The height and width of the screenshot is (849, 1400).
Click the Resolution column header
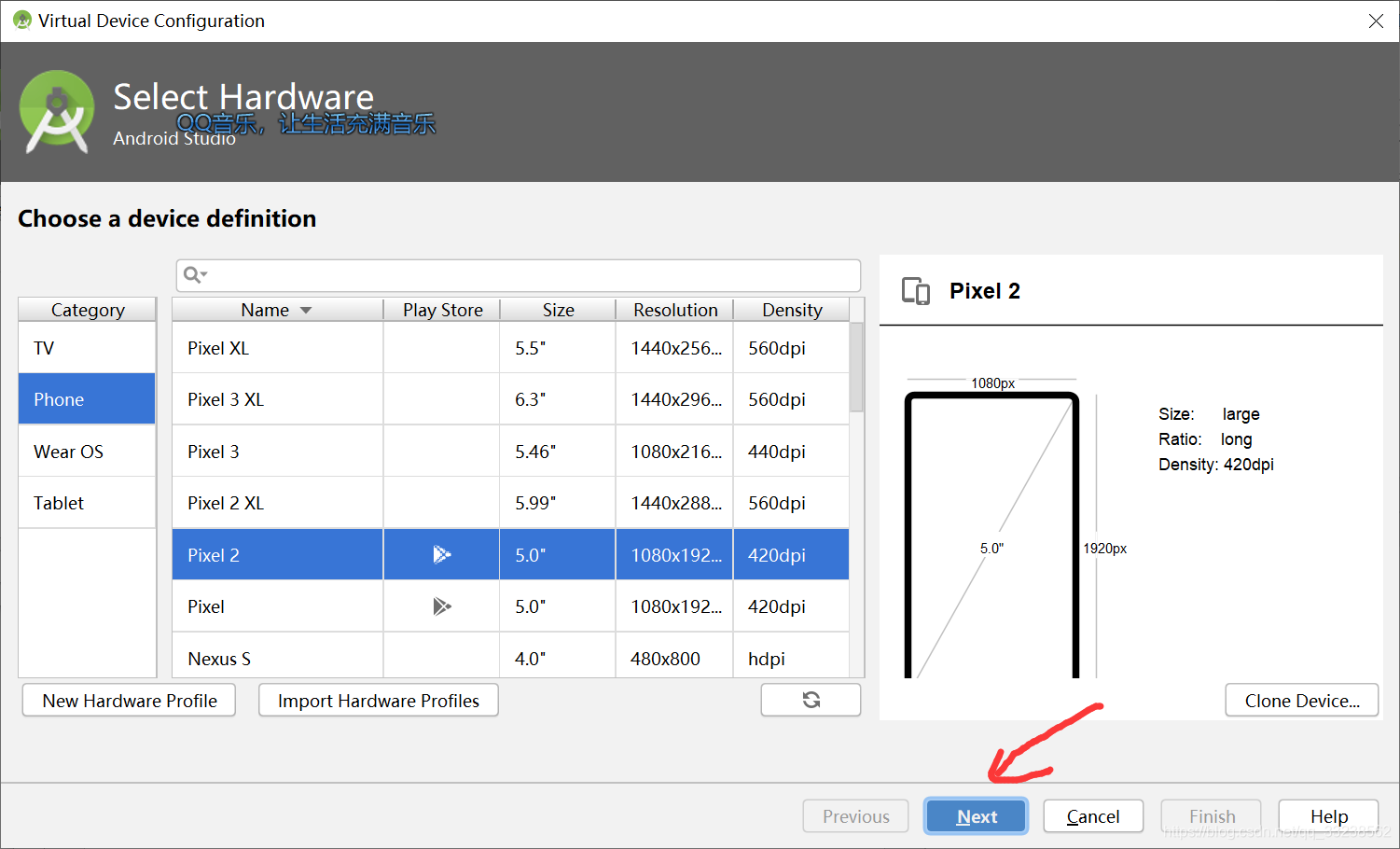click(675, 310)
